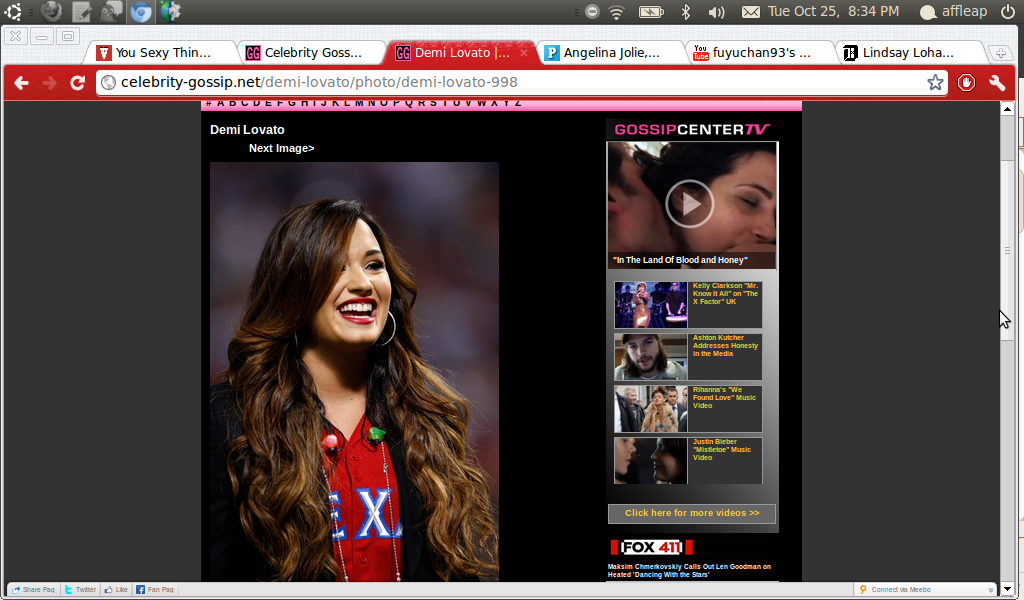Reload the current page
The image size is (1024, 600).
click(x=78, y=82)
